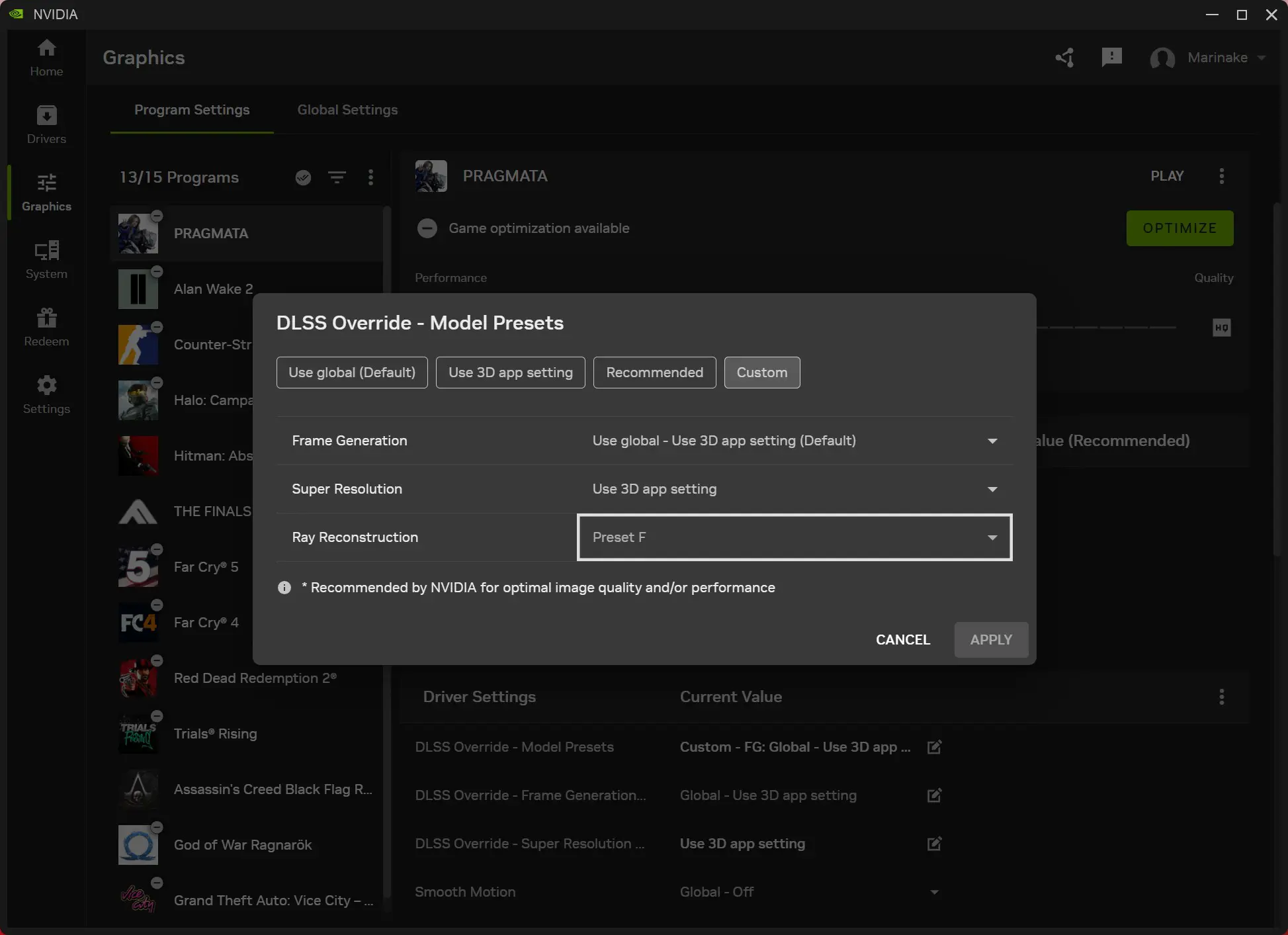
Task: Select Grand Theft Auto: Vice City entry
Action: [x=247, y=901]
